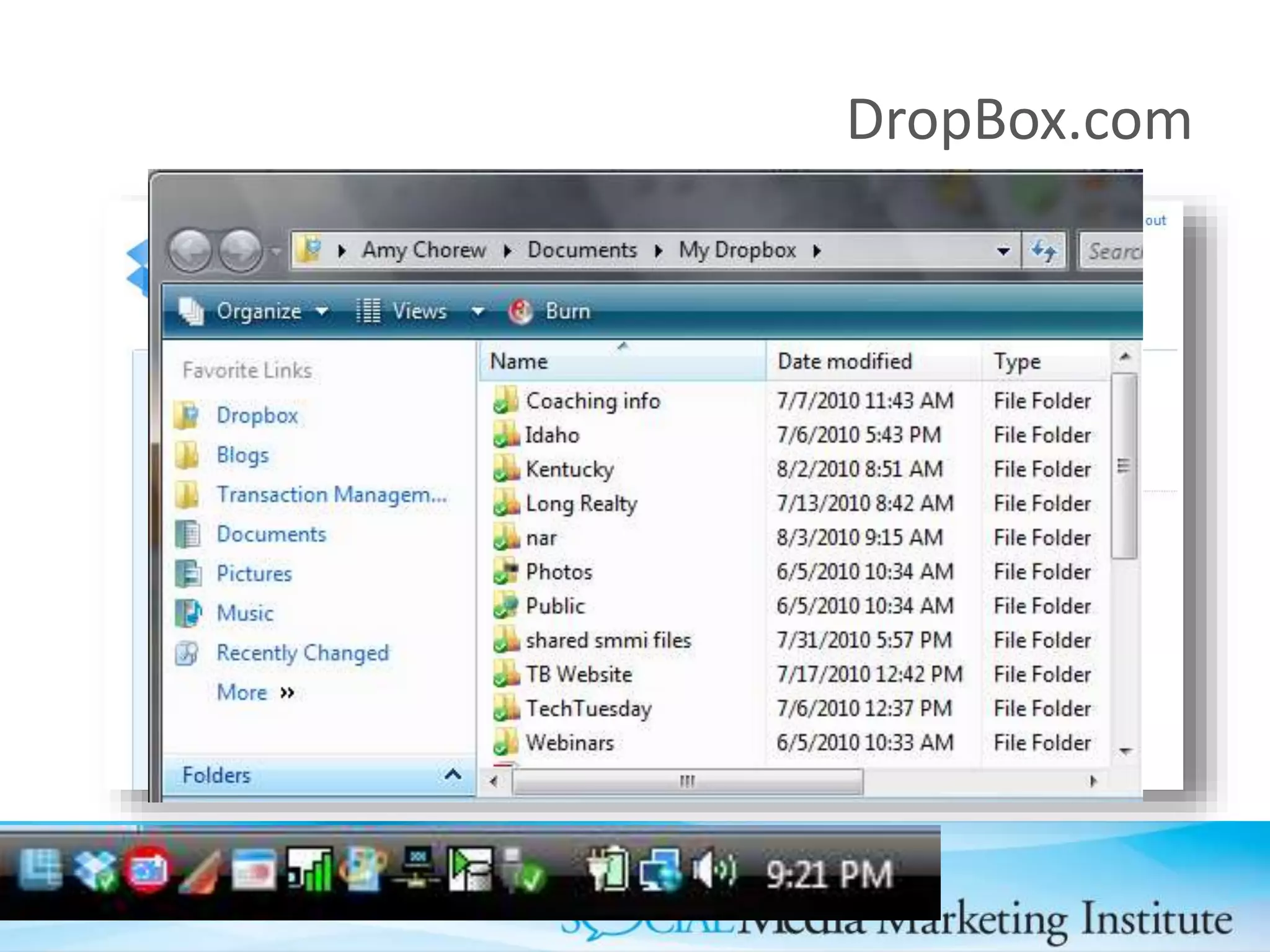The height and width of the screenshot is (952, 1270).
Task: Click the green signal bars tray icon
Action: pos(309,870)
